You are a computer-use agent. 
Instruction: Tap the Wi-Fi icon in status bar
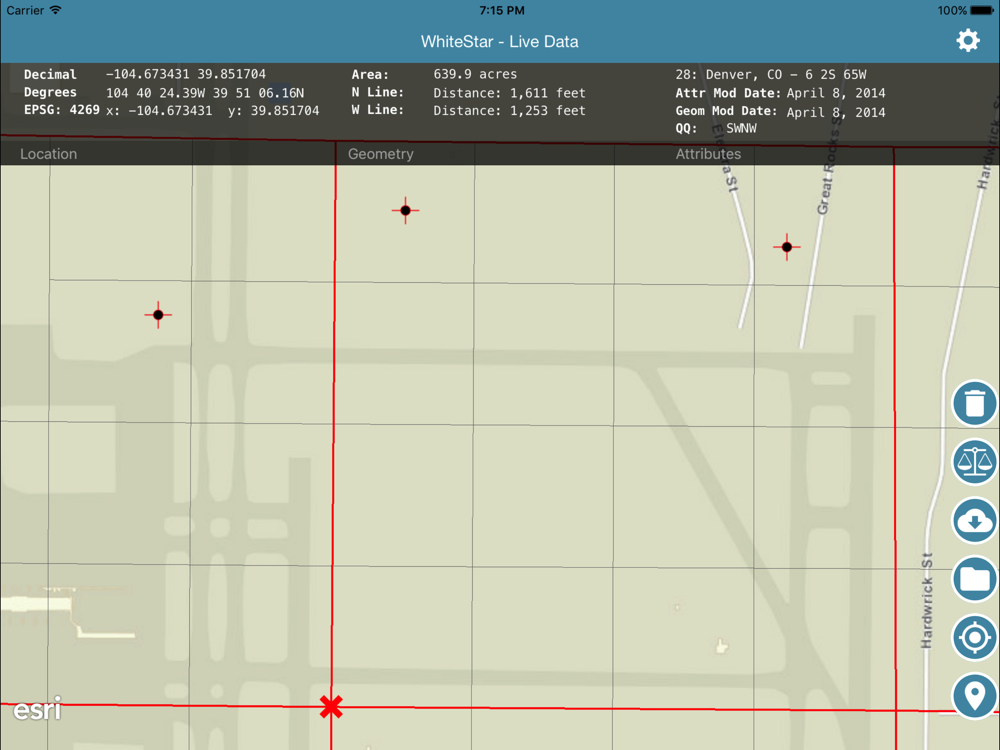click(x=55, y=10)
